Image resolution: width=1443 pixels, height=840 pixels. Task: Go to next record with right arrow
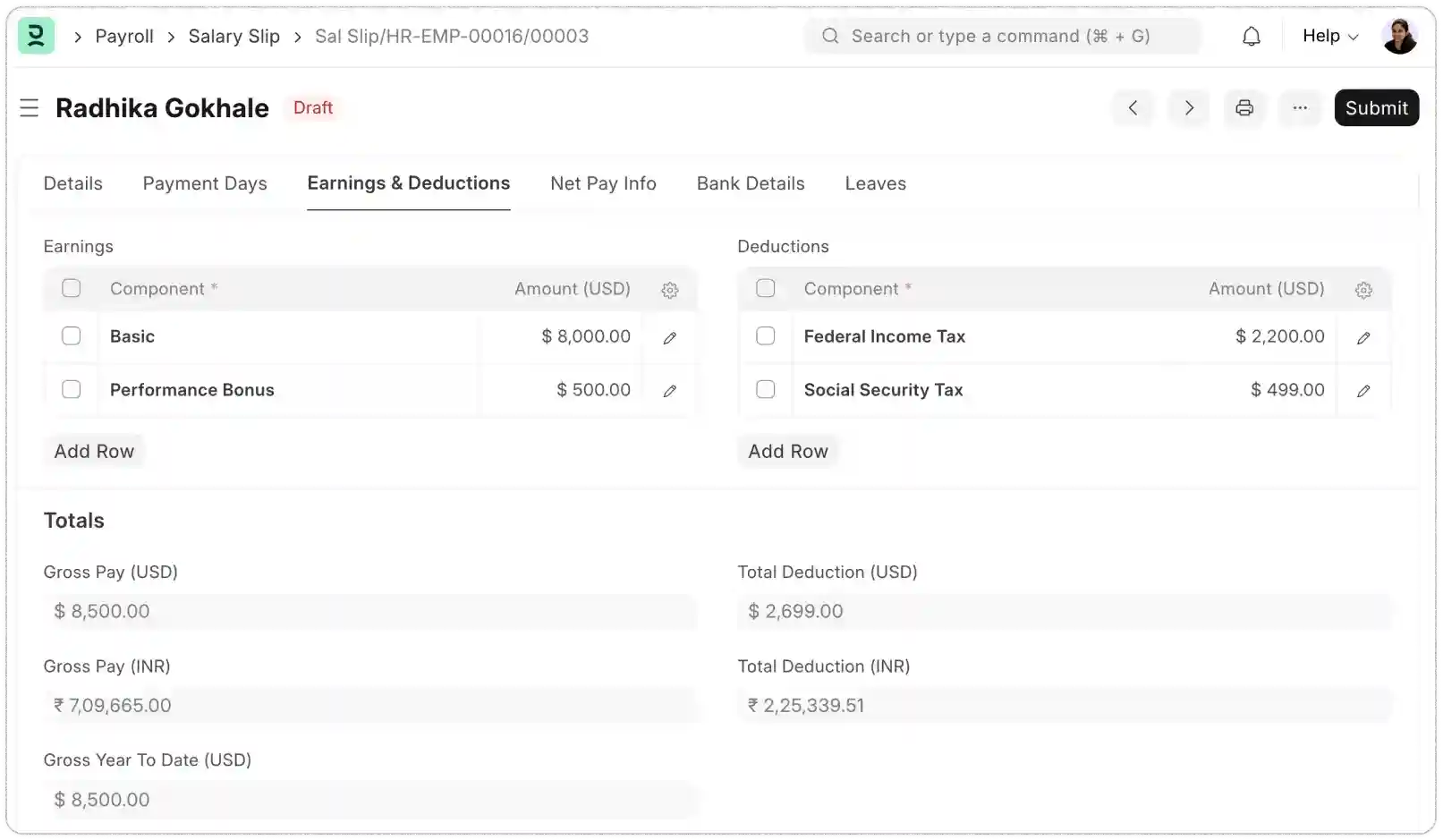pyautogui.click(x=1188, y=107)
